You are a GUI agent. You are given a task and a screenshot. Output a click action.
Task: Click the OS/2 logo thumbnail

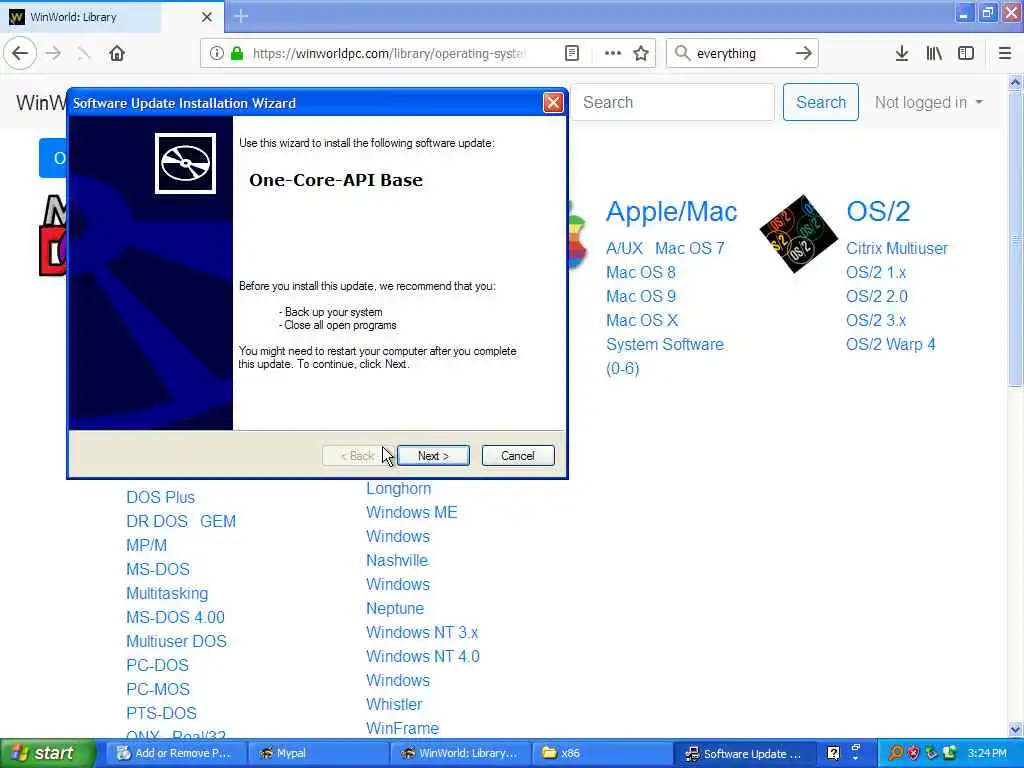tap(799, 233)
